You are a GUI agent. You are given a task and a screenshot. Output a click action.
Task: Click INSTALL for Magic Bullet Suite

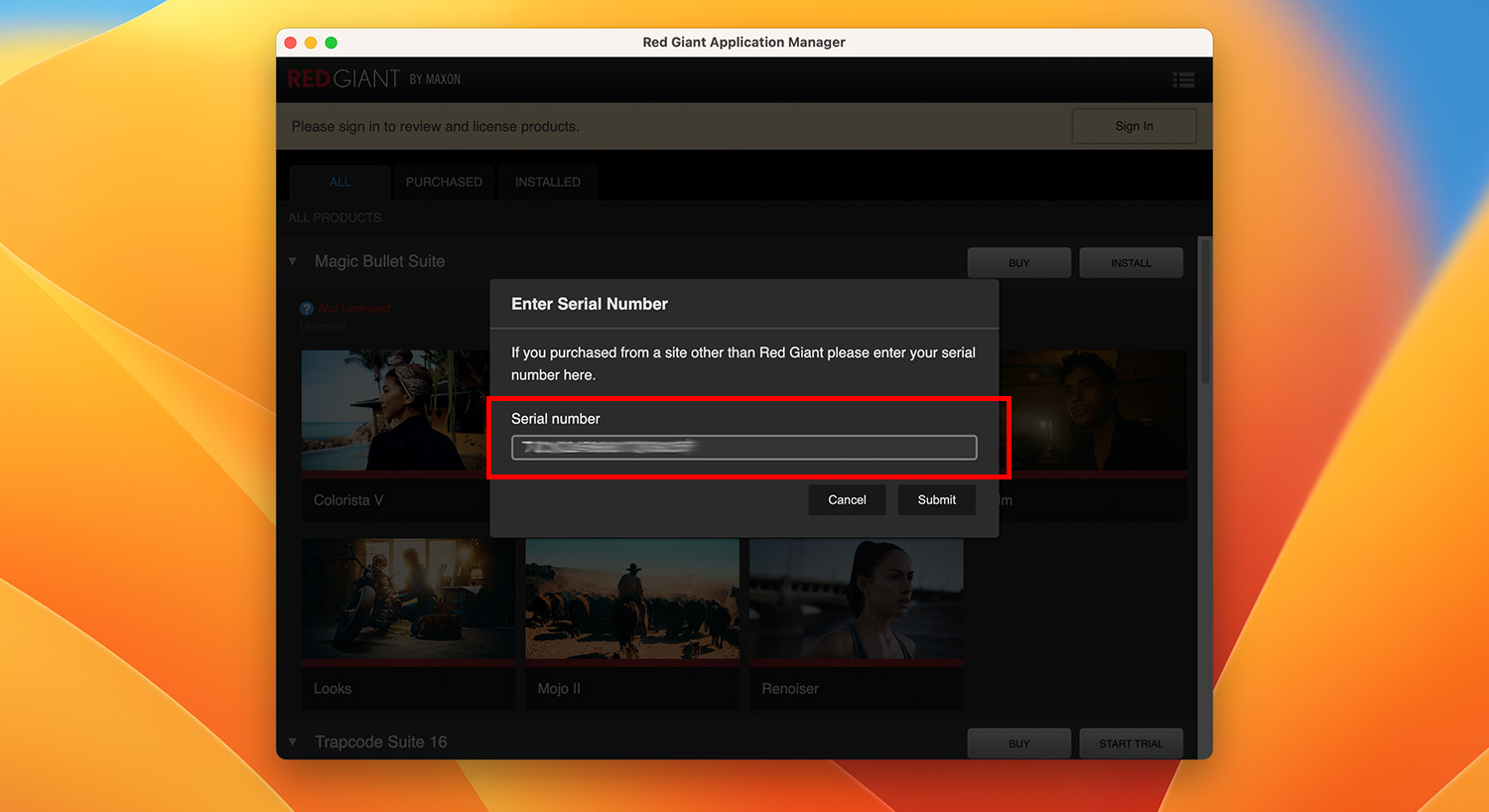(x=1131, y=263)
